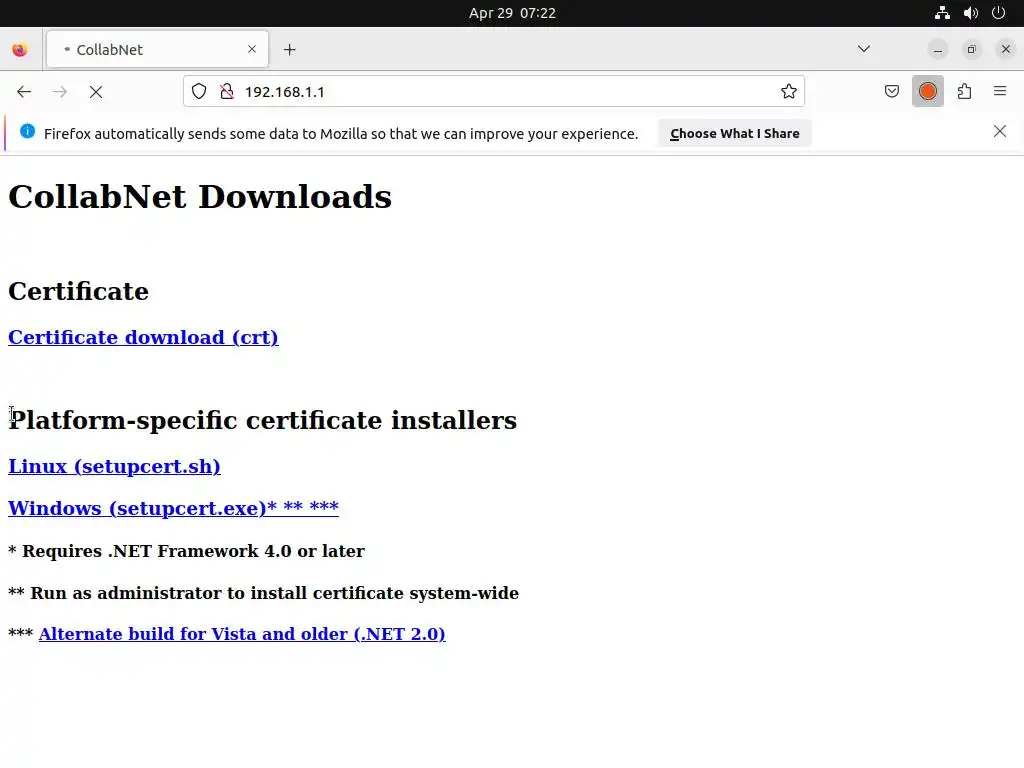This screenshot has height=768, width=1024.
Task: Switch to the CollabNet tab
Action: (157, 50)
